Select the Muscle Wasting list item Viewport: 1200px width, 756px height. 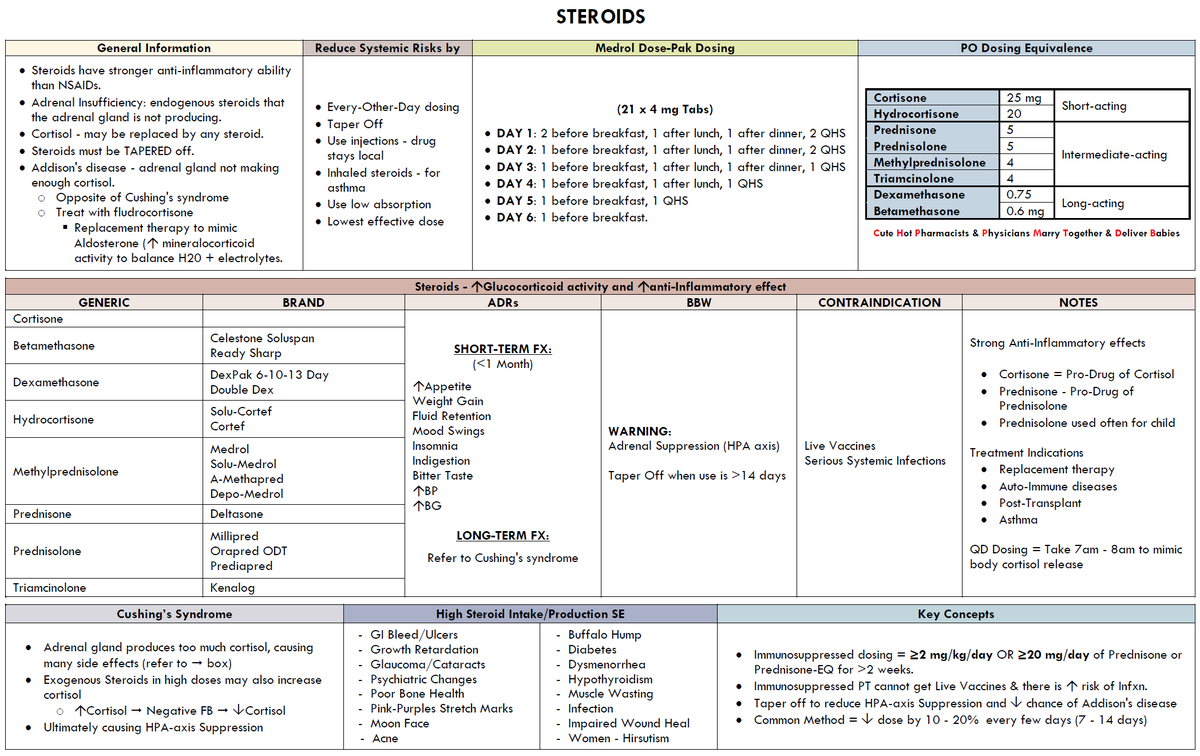click(610, 694)
